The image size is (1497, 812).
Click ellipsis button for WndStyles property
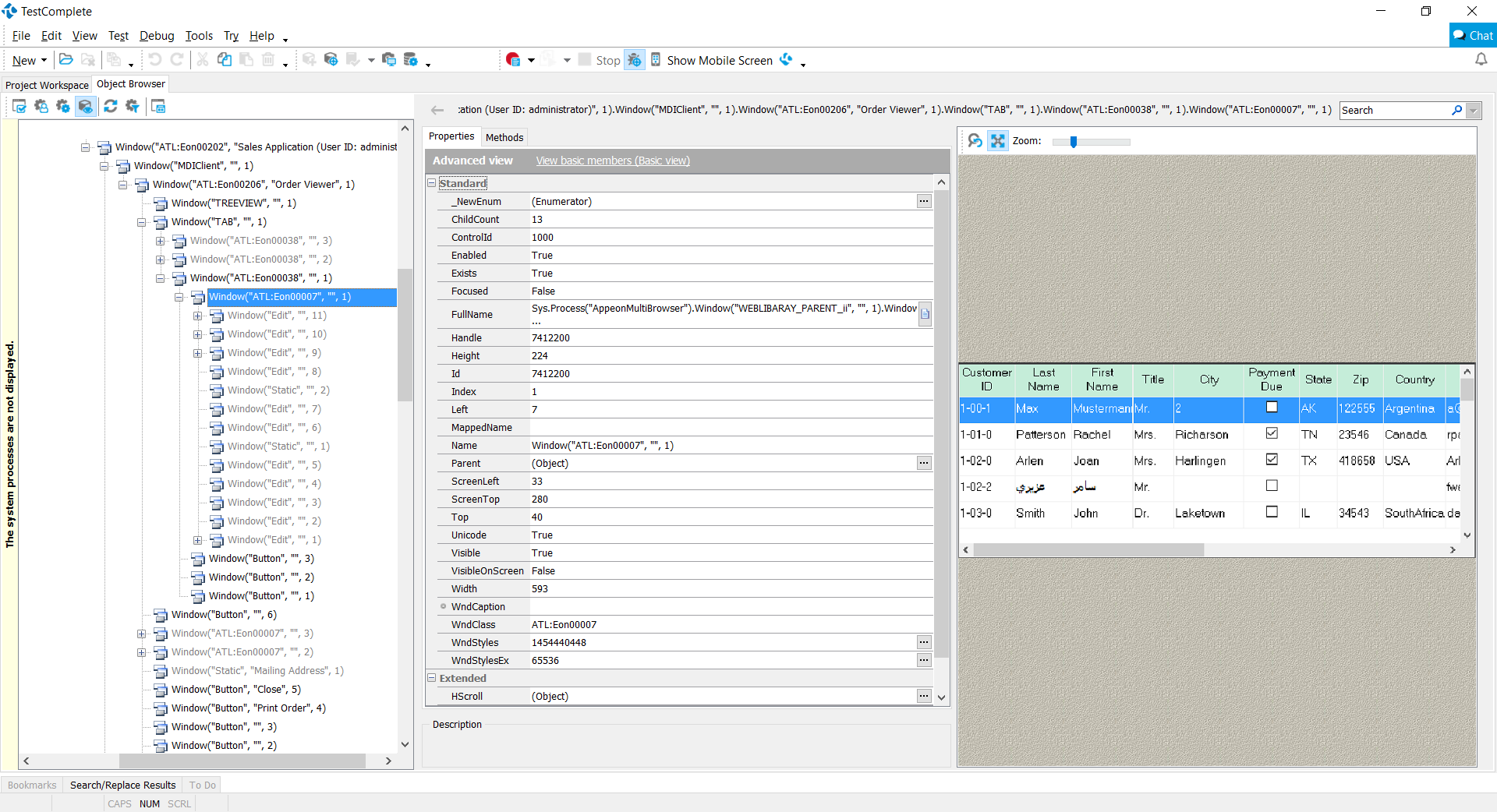(923, 642)
